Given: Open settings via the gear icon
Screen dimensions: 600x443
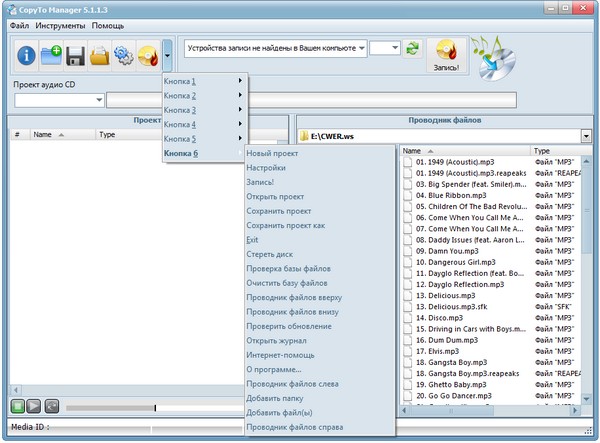Looking at the screenshot, I should pos(123,56).
